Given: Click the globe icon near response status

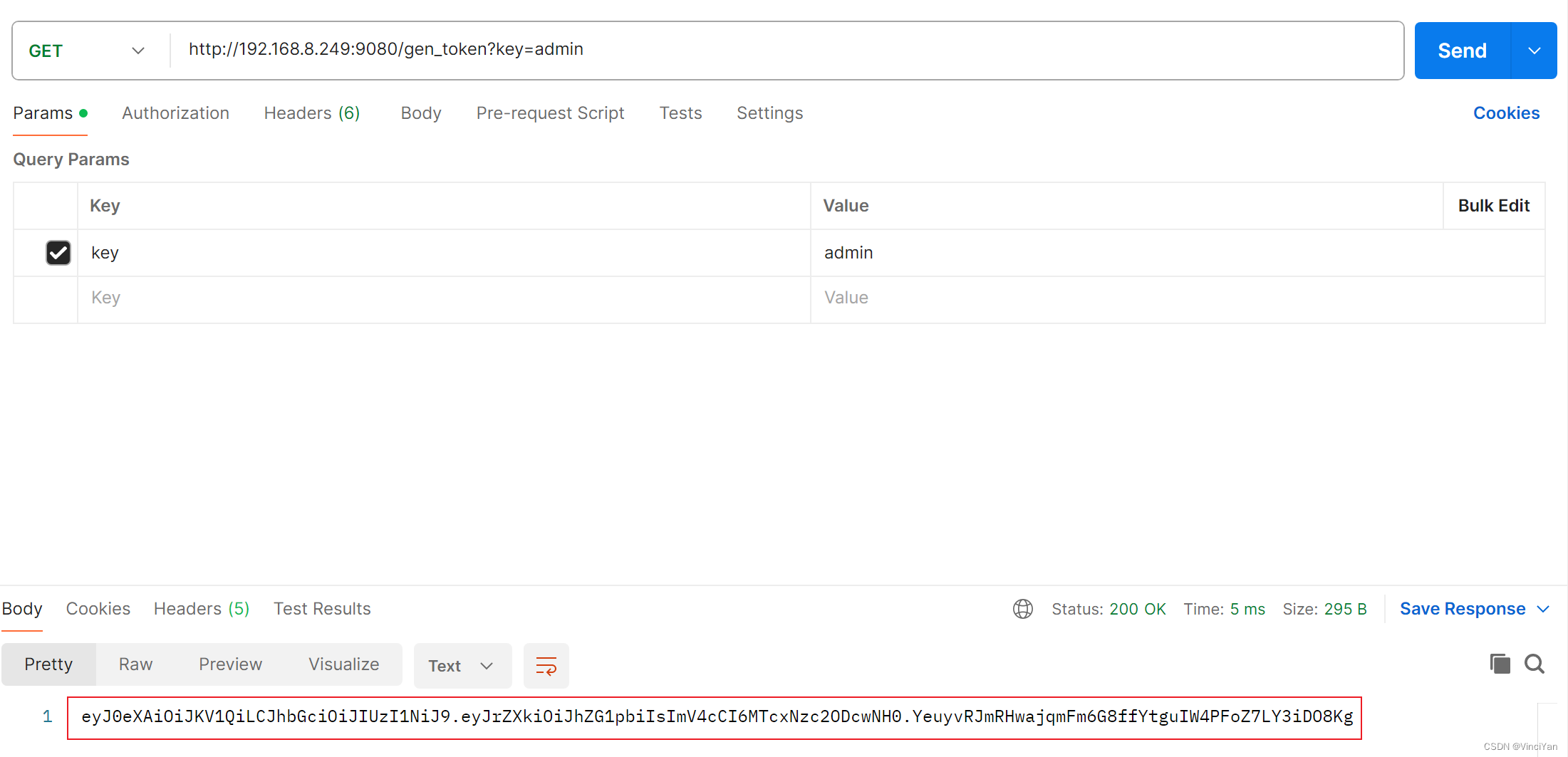Looking at the screenshot, I should click(x=1023, y=609).
